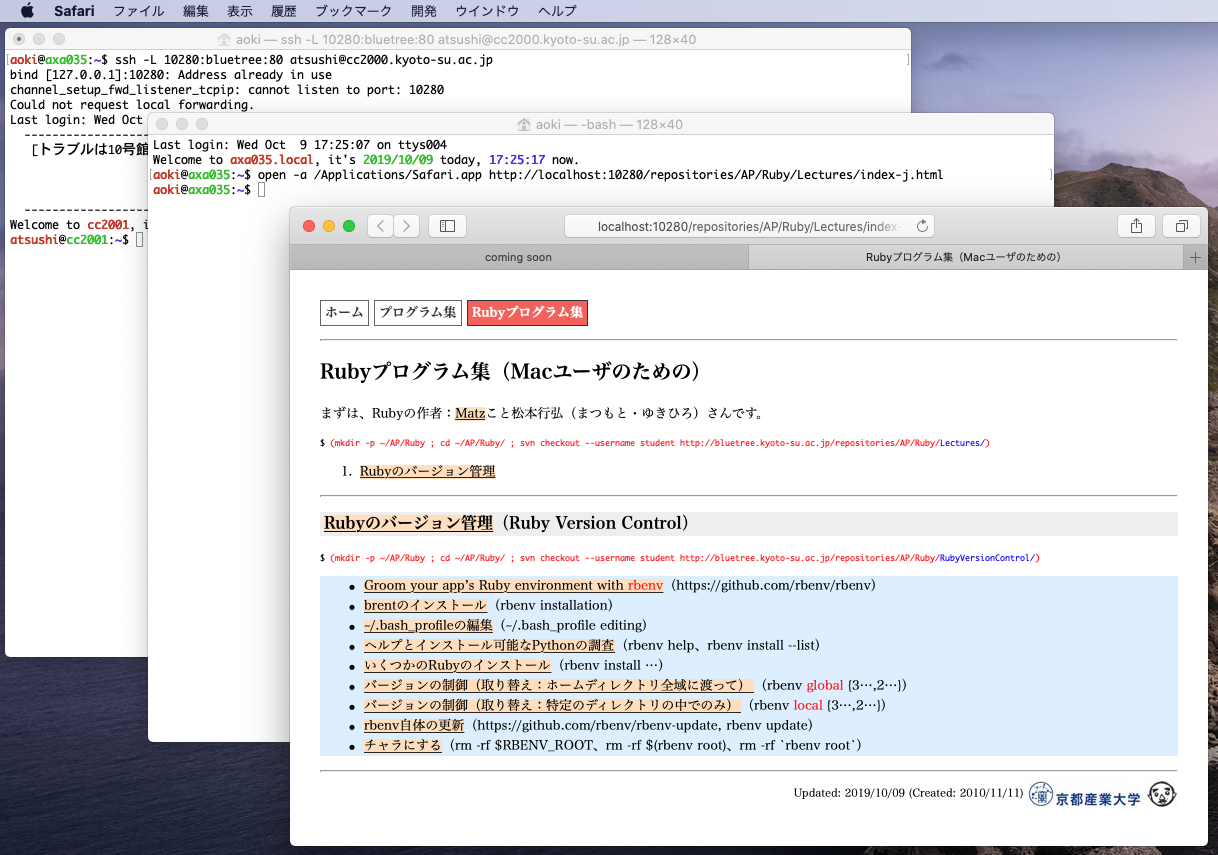
Task: Switch to the "coming soon" tab
Action: pyautogui.click(x=518, y=257)
